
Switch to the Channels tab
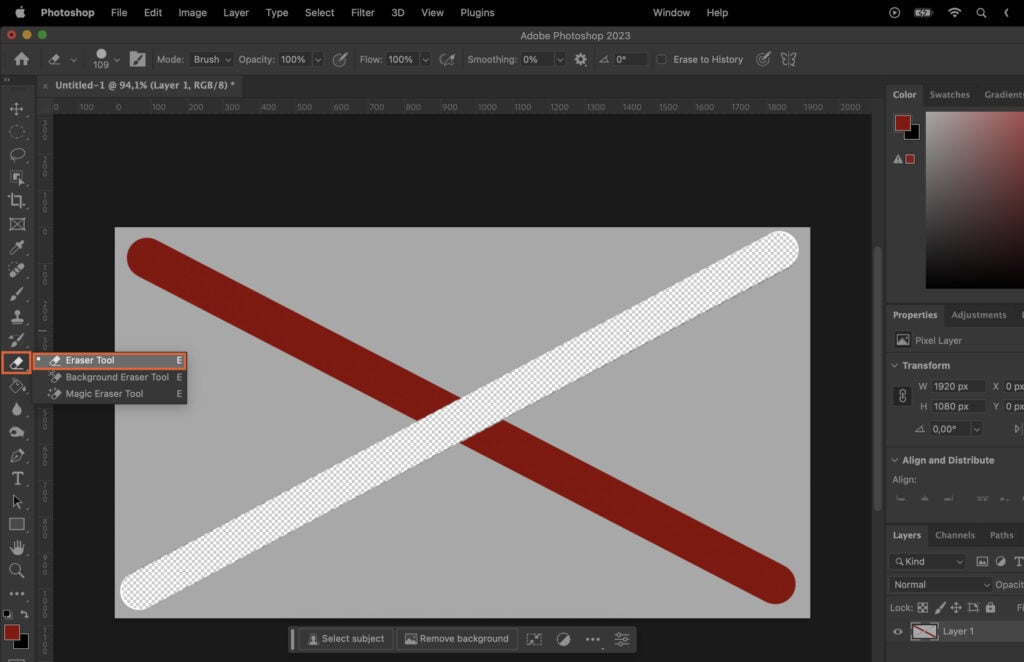[956, 535]
